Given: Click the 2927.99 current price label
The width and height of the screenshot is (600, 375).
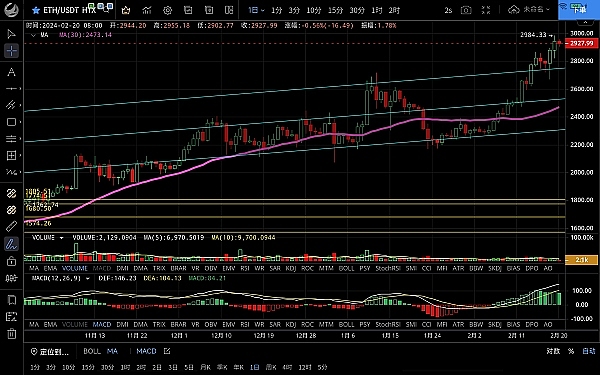Looking at the screenshot, I should pos(581,43).
